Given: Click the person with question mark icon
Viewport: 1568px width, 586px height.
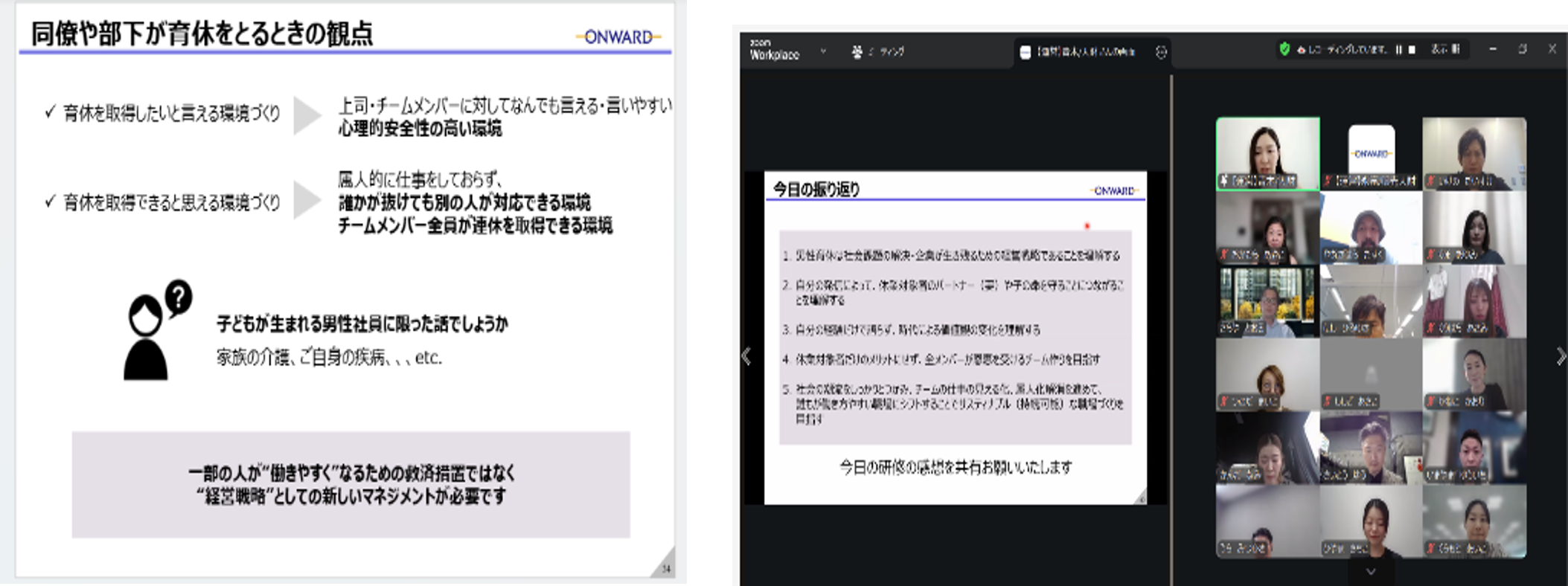Looking at the screenshot, I should point(157,330).
